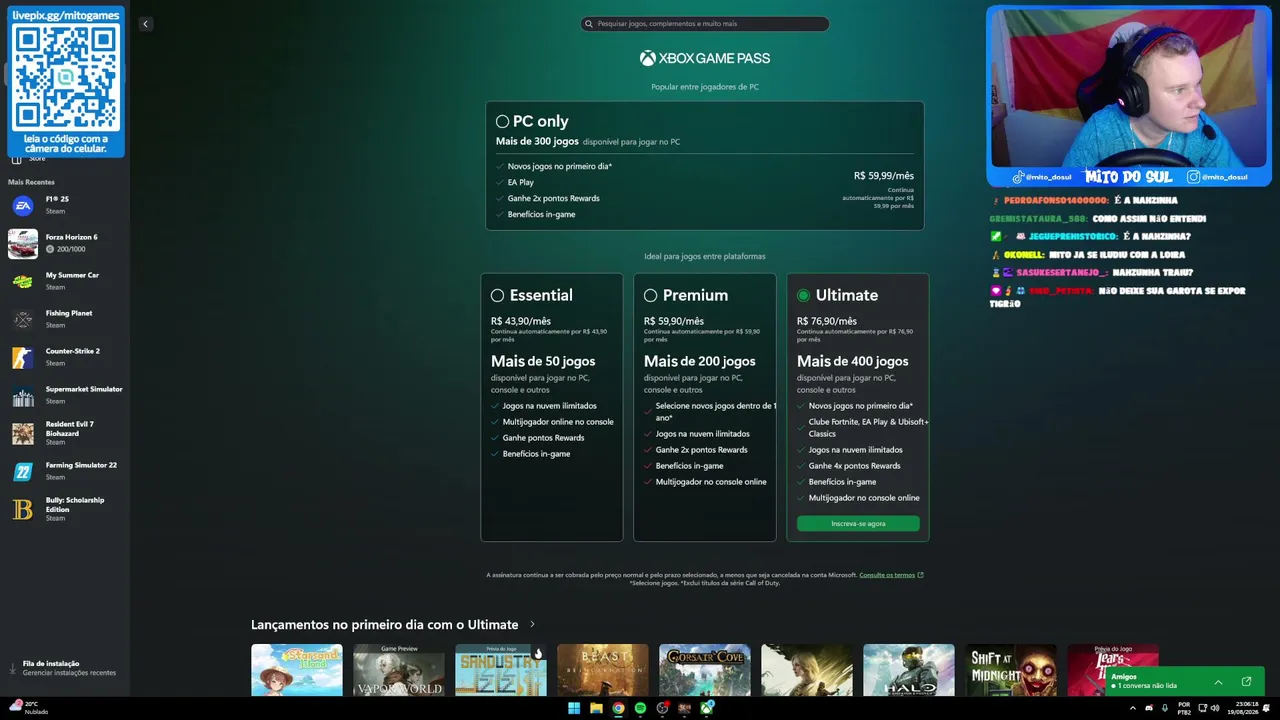Open the taskbar weather widget

click(x=28, y=708)
